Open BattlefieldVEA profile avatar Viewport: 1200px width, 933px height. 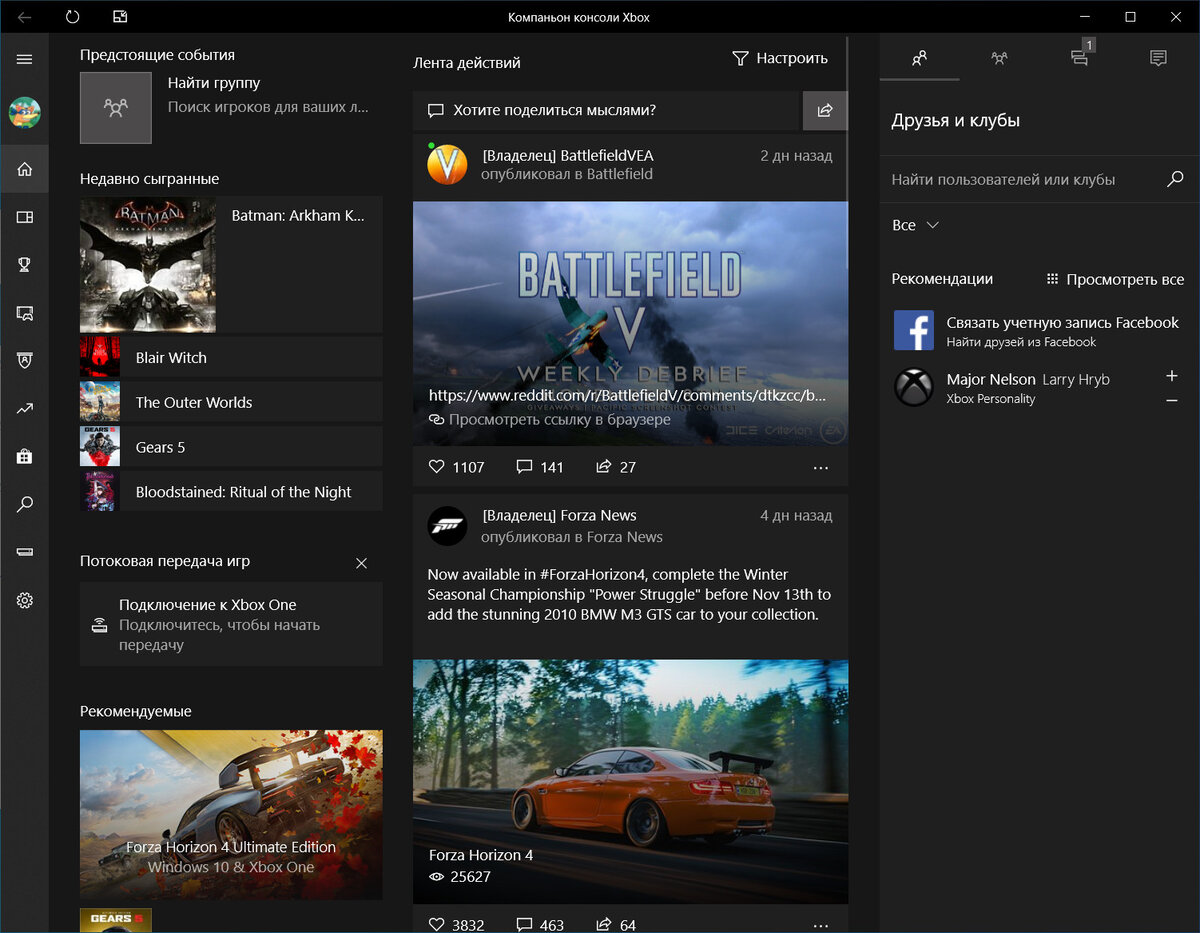click(x=447, y=164)
